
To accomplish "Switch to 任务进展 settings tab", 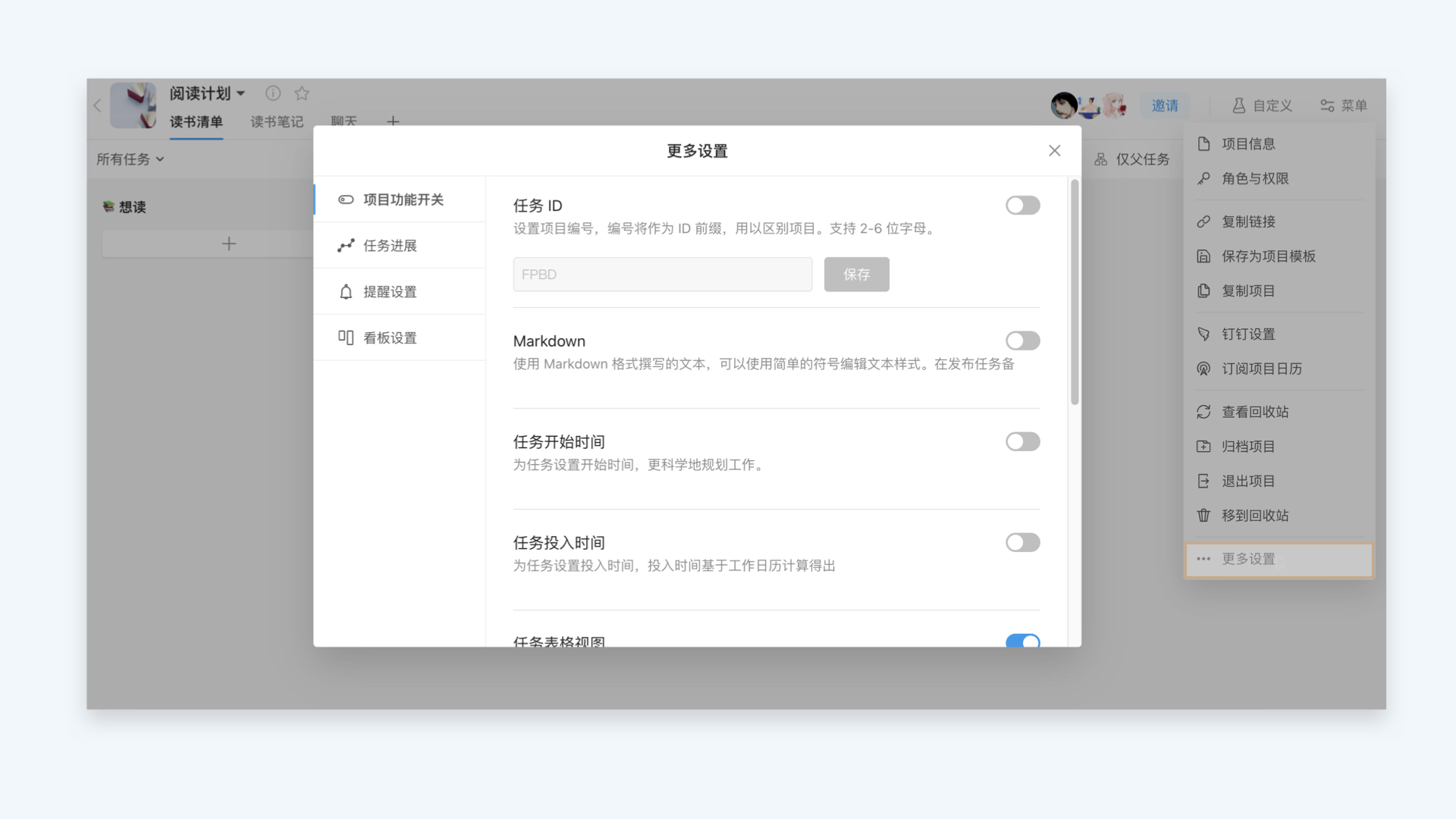I will coord(390,246).
